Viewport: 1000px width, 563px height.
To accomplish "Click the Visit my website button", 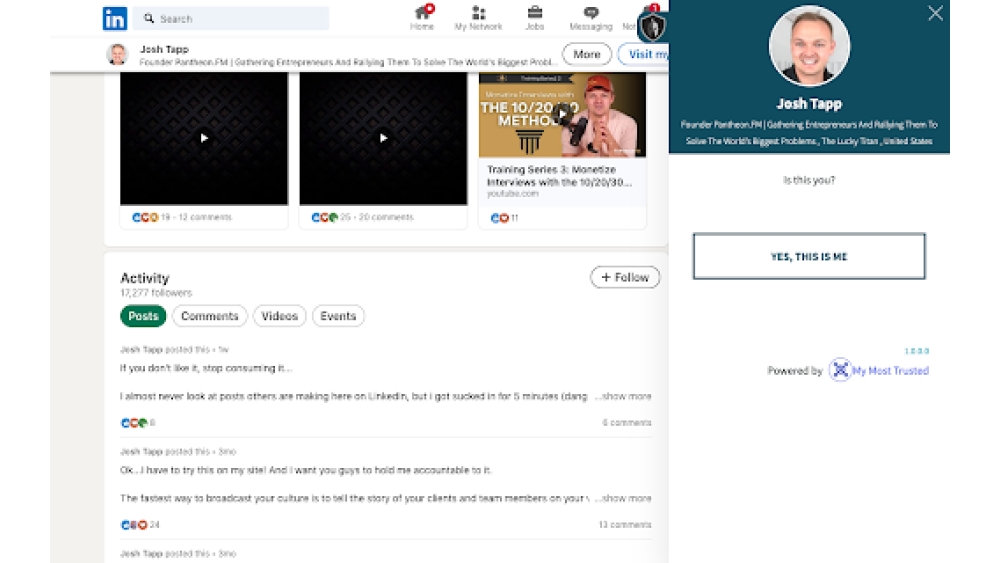I will [x=644, y=54].
